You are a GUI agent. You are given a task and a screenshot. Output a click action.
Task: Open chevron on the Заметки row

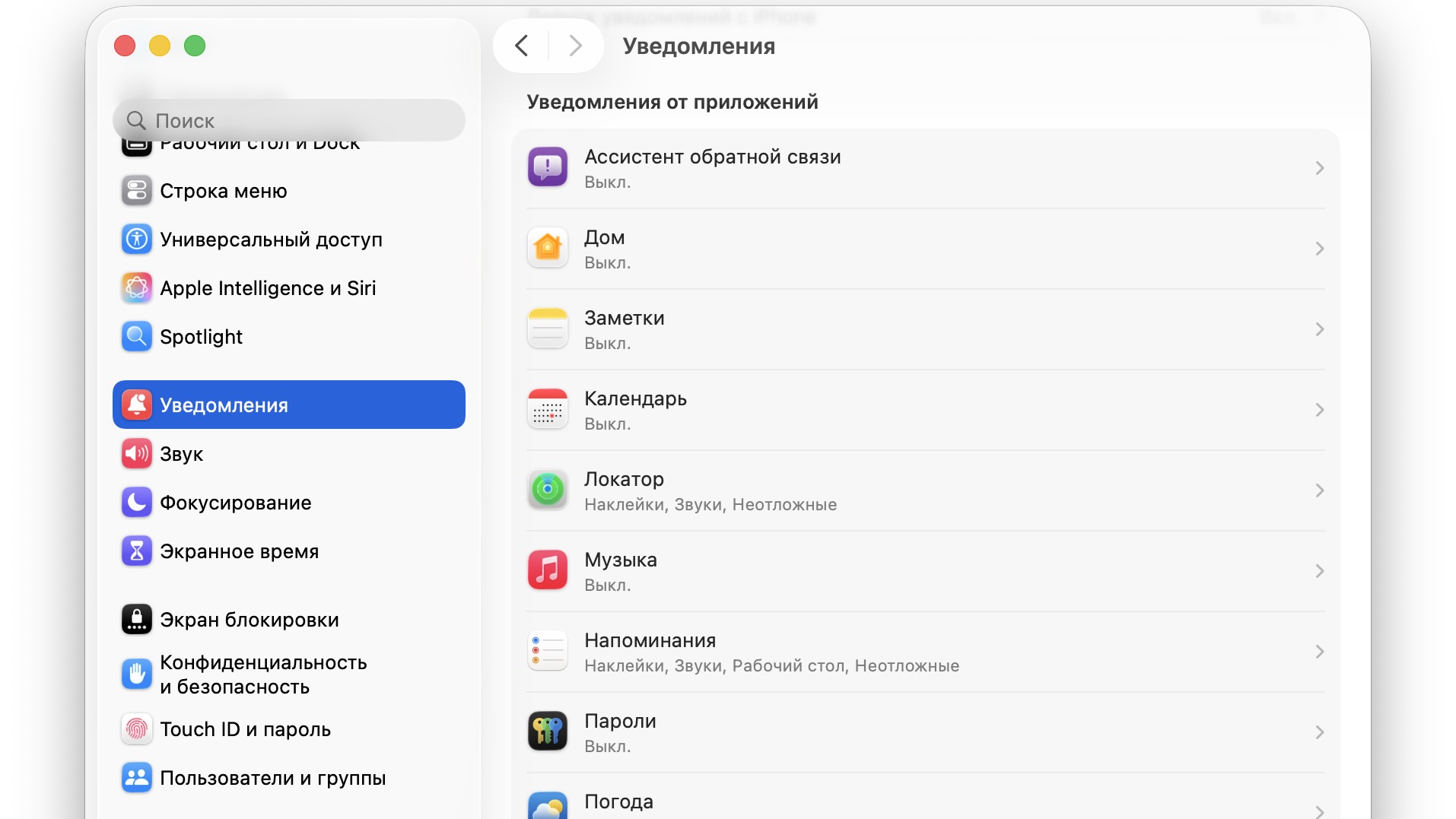click(x=1320, y=329)
